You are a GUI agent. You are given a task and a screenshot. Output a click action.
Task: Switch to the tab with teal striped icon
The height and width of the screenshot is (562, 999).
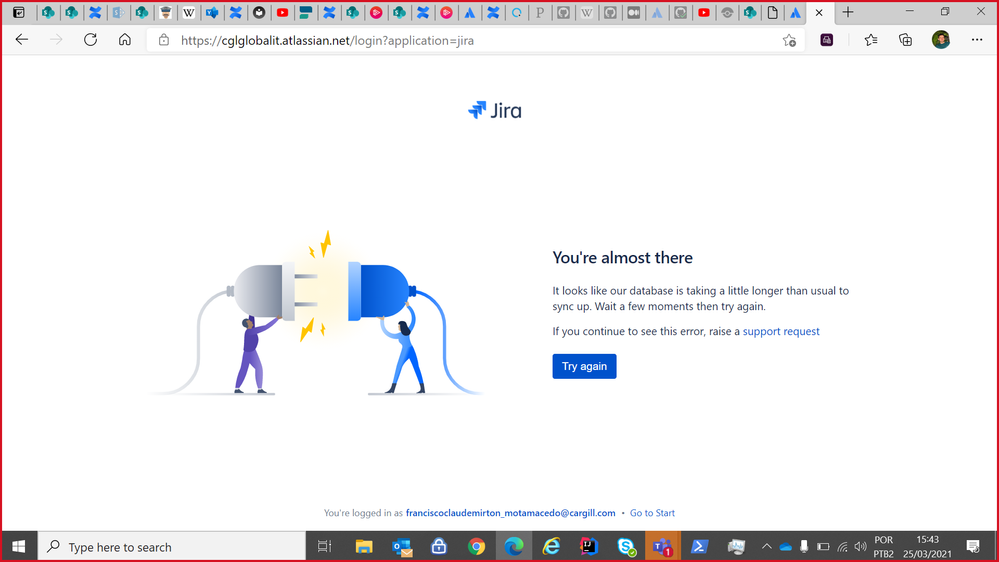(x=306, y=13)
